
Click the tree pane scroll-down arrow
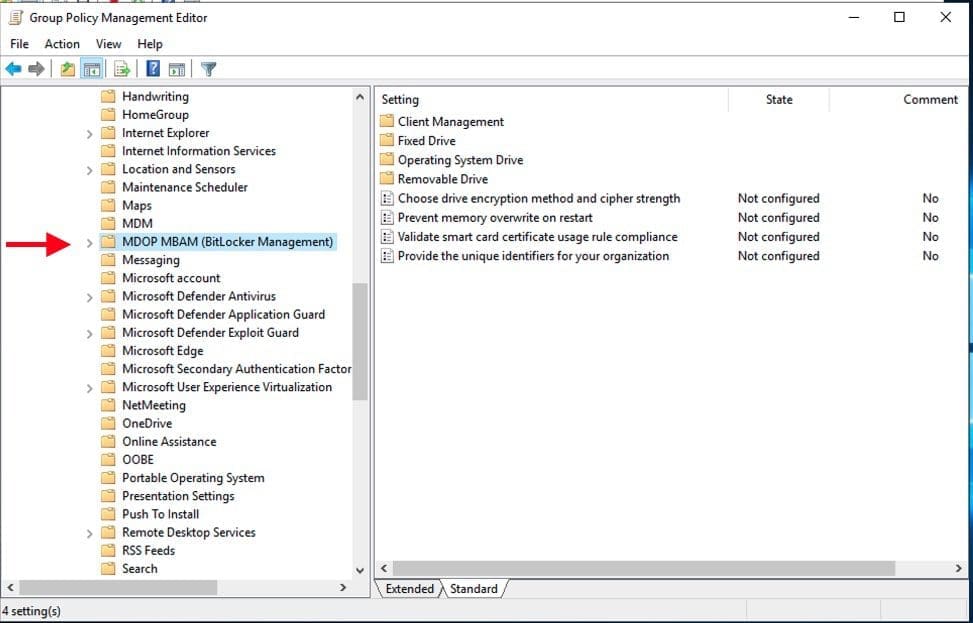click(x=360, y=570)
